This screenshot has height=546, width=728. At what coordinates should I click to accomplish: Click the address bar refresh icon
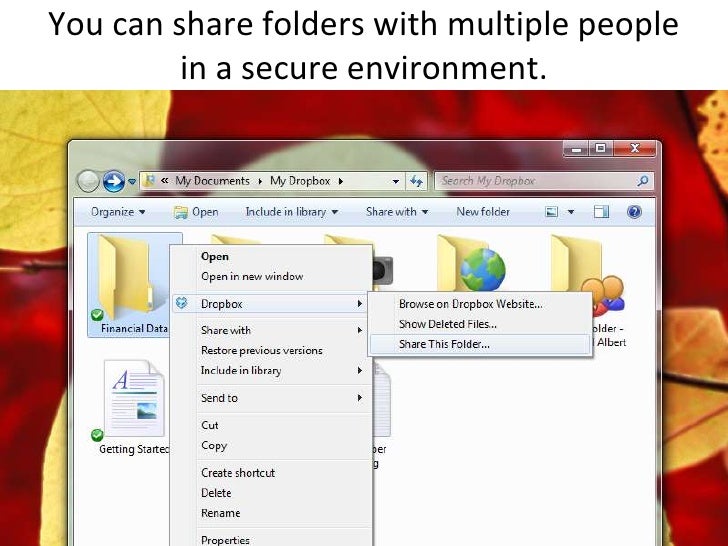416,181
